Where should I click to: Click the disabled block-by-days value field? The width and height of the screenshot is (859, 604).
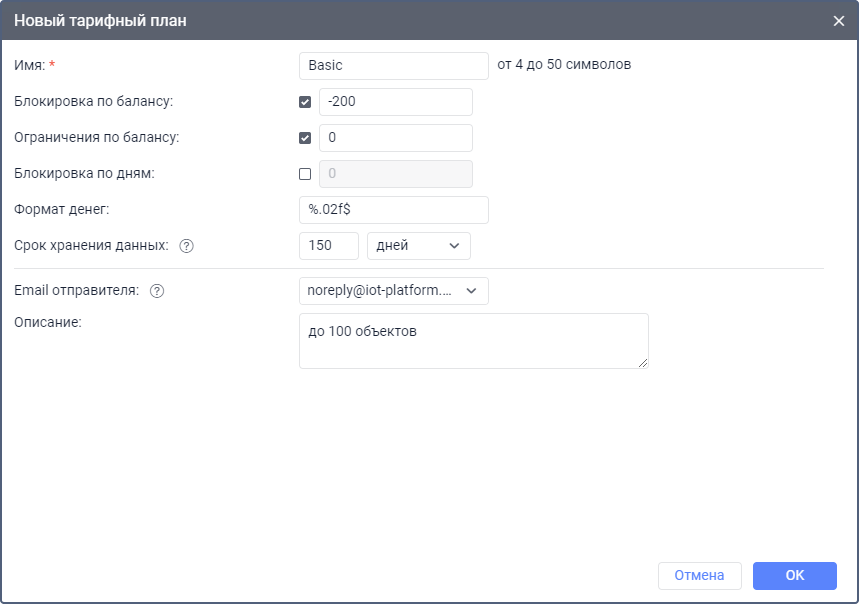[396, 174]
